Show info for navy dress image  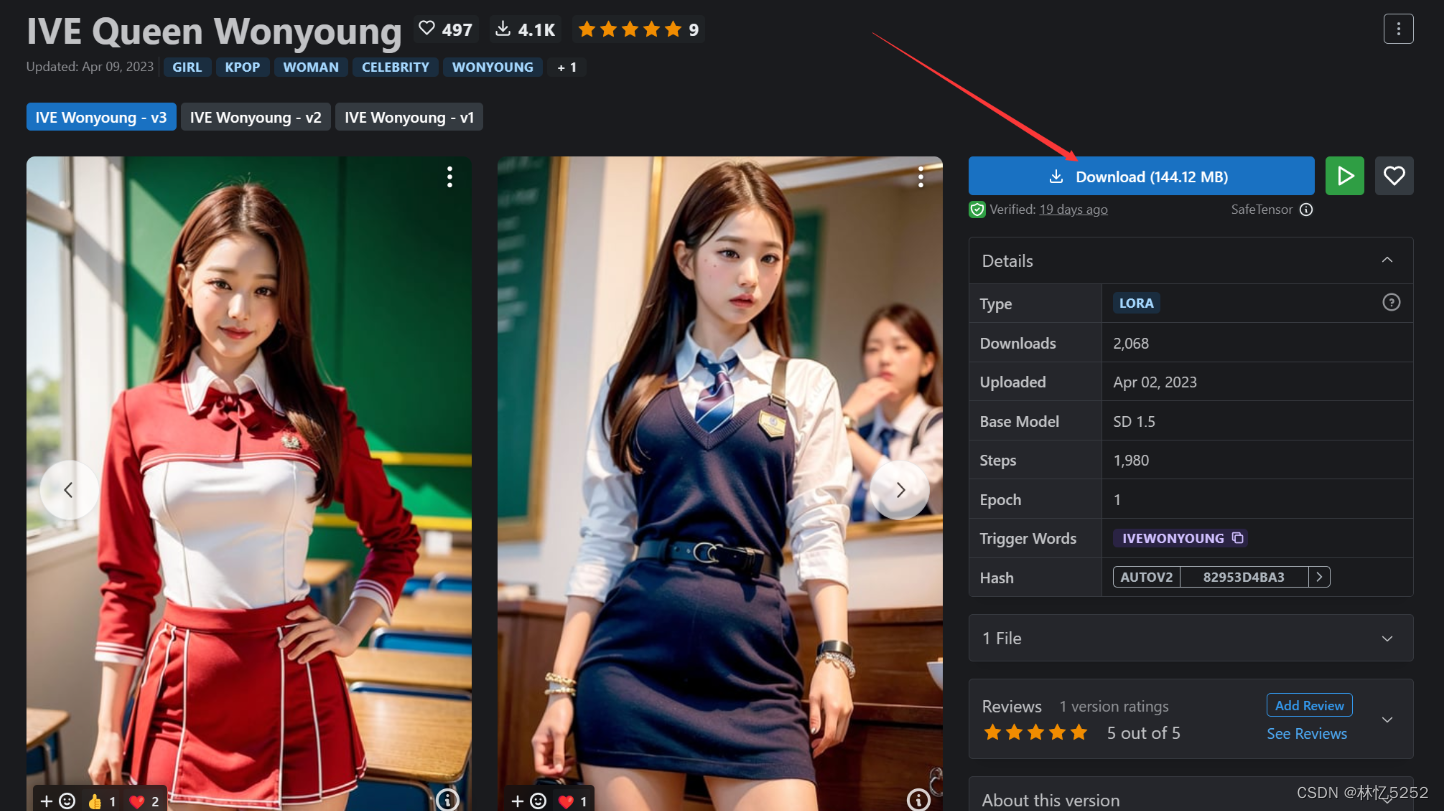(x=918, y=799)
